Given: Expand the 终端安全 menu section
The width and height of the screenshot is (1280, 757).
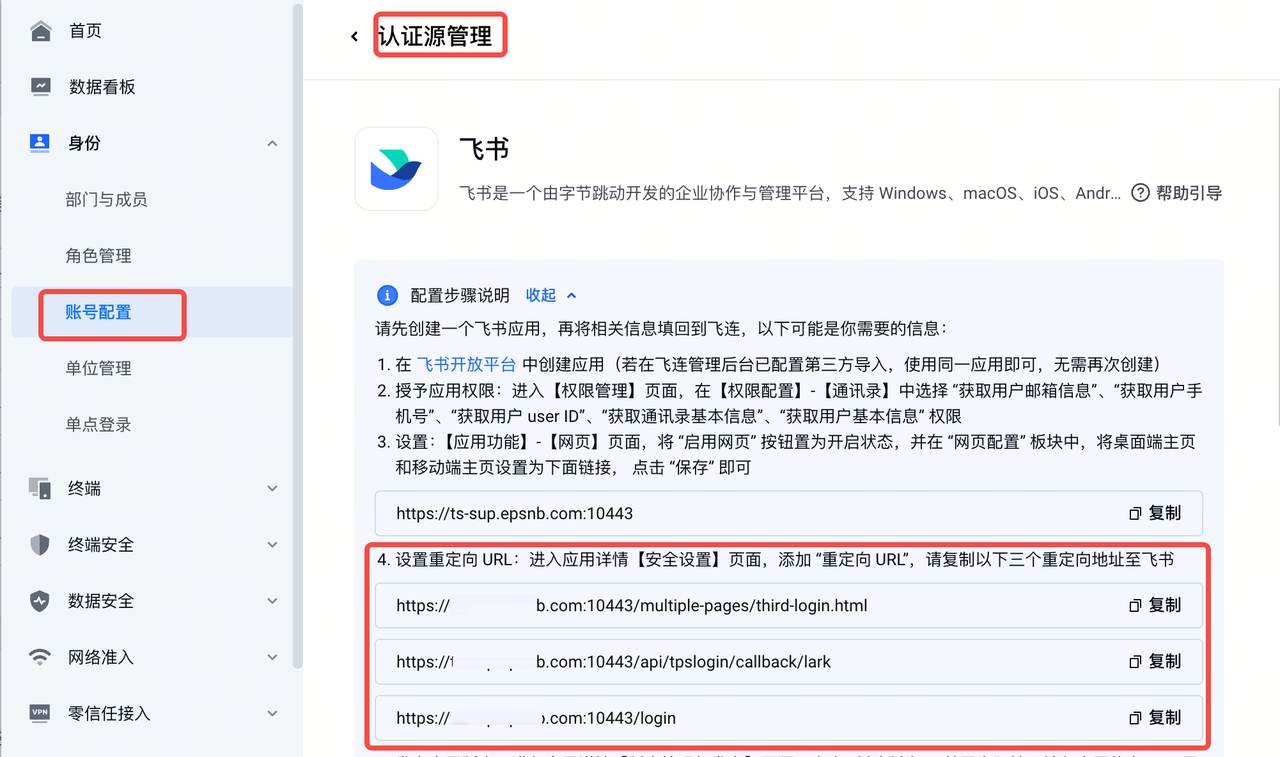Looking at the screenshot, I should [x=272, y=545].
